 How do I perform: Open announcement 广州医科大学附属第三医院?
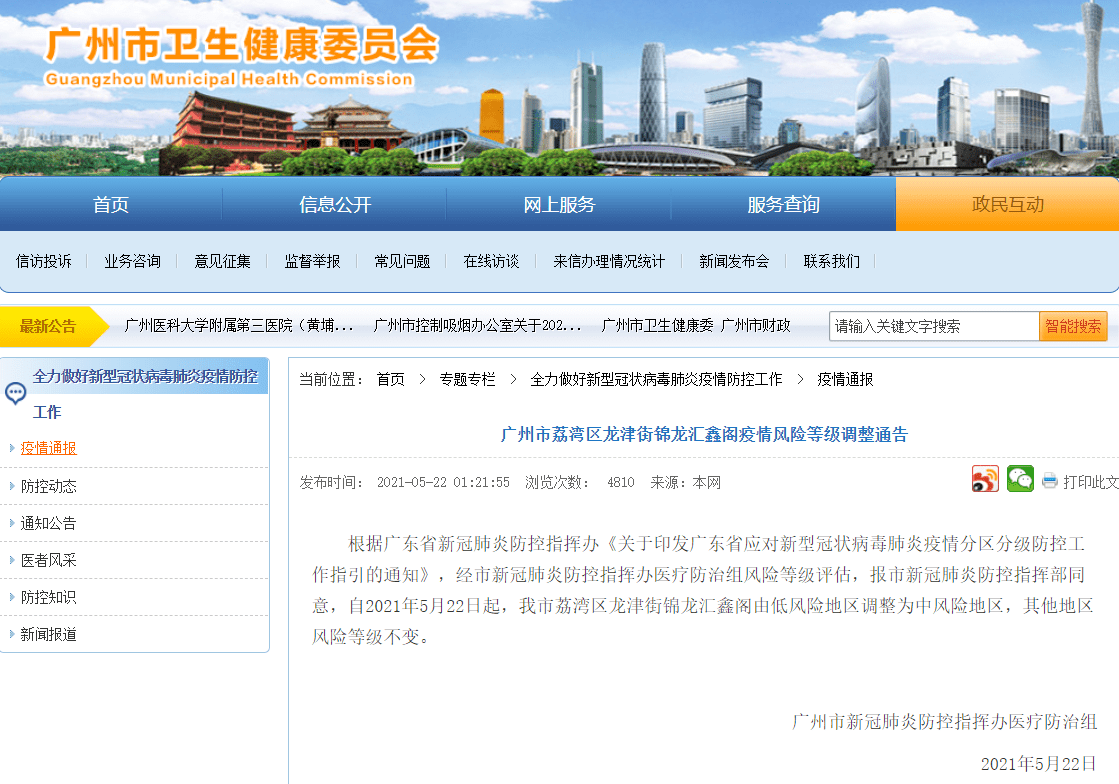pyautogui.click(x=239, y=326)
